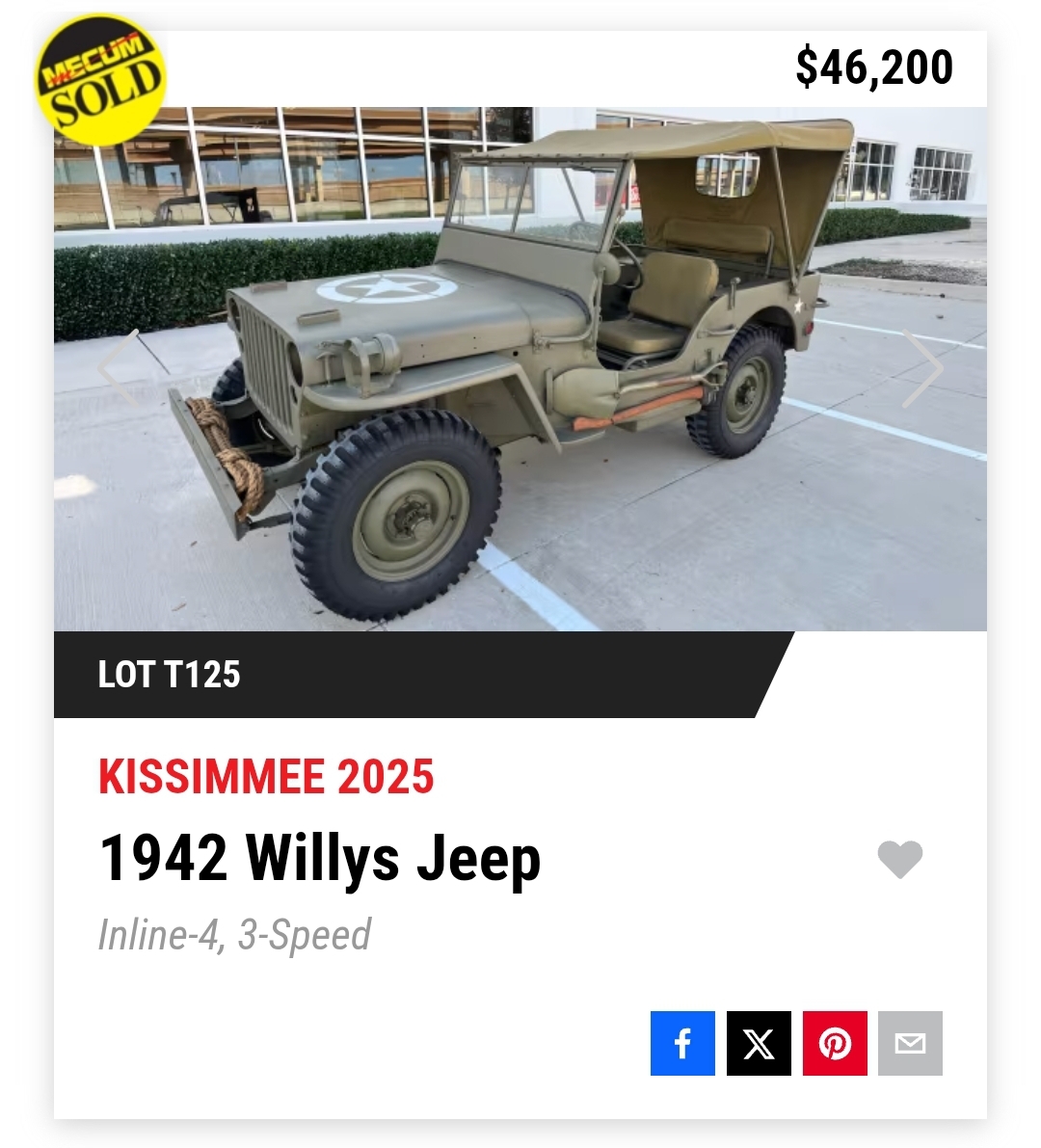Click the Lot T125 banner
This screenshot has width=1041, height=1148.
coord(169,675)
